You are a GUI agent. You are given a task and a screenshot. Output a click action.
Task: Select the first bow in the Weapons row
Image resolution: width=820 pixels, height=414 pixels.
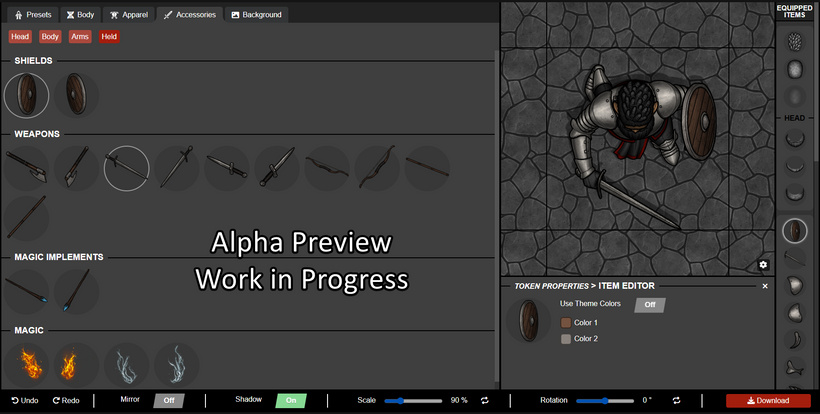pyautogui.click(x=327, y=168)
